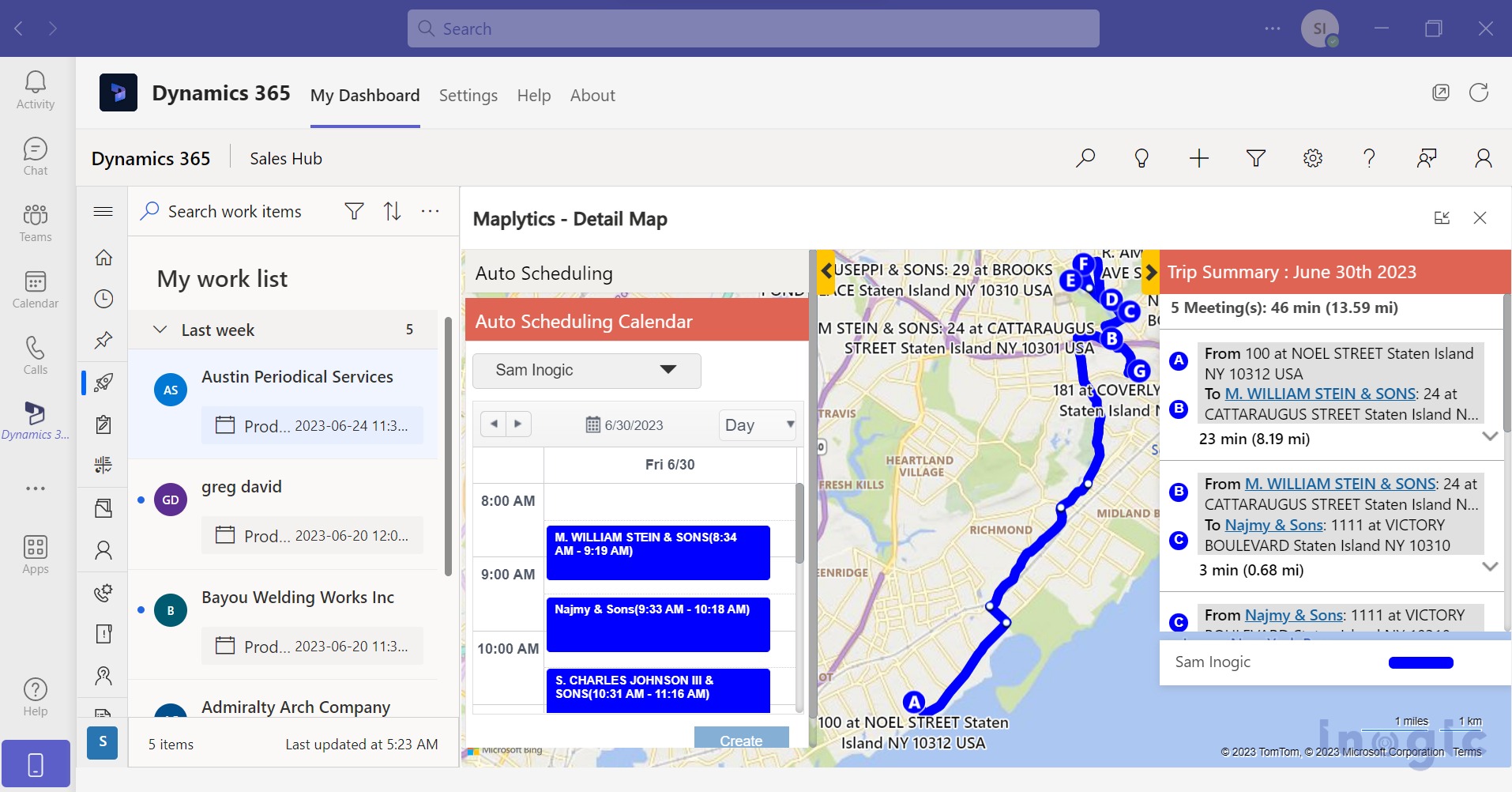The height and width of the screenshot is (792, 1512).
Task: Click the question mark help icon
Action: coord(1370,158)
